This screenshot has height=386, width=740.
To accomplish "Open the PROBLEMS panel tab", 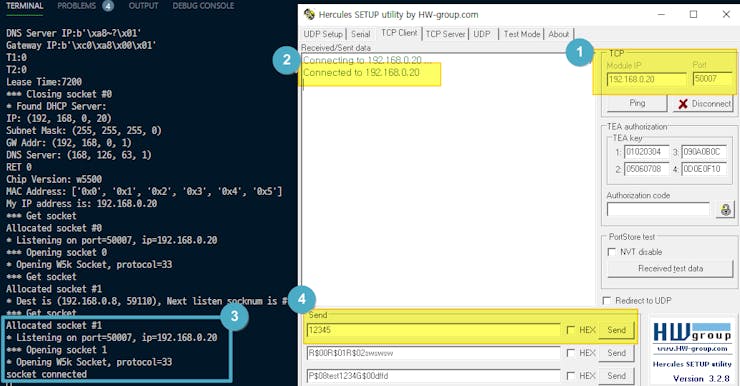I will point(76,6).
